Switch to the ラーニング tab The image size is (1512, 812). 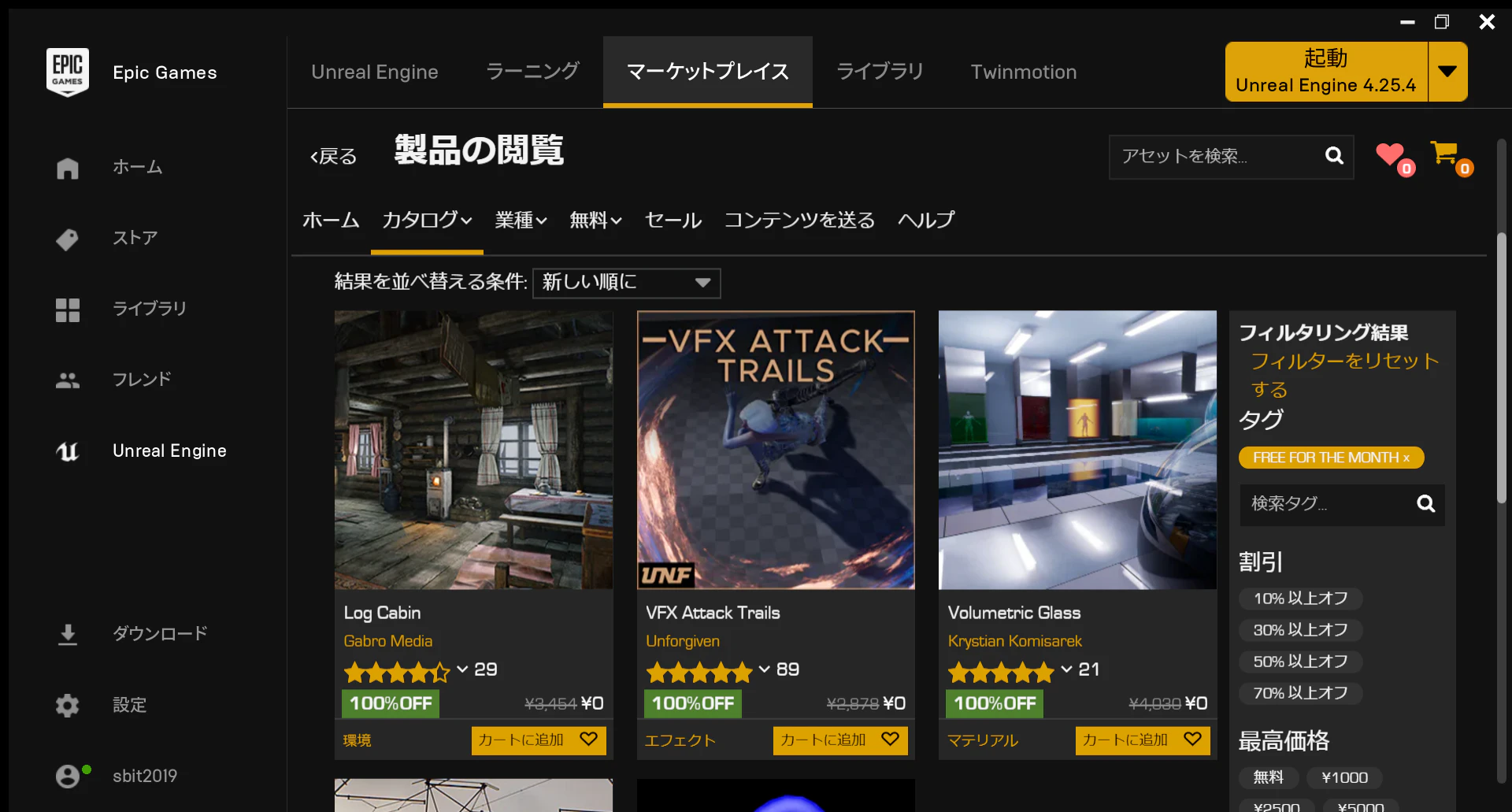click(532, 72)
